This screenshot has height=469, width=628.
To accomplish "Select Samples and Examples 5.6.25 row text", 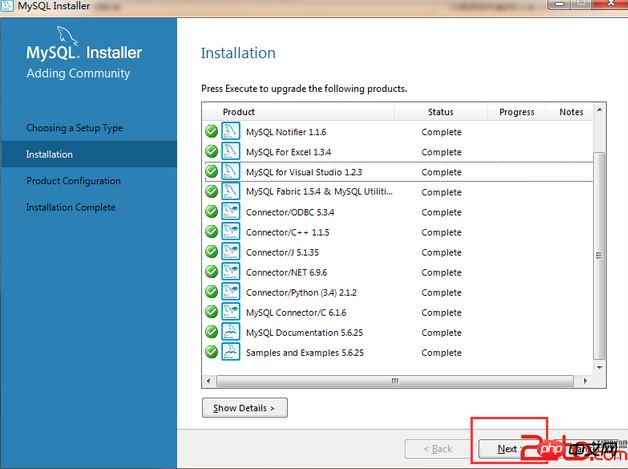I will pos(305,352).
